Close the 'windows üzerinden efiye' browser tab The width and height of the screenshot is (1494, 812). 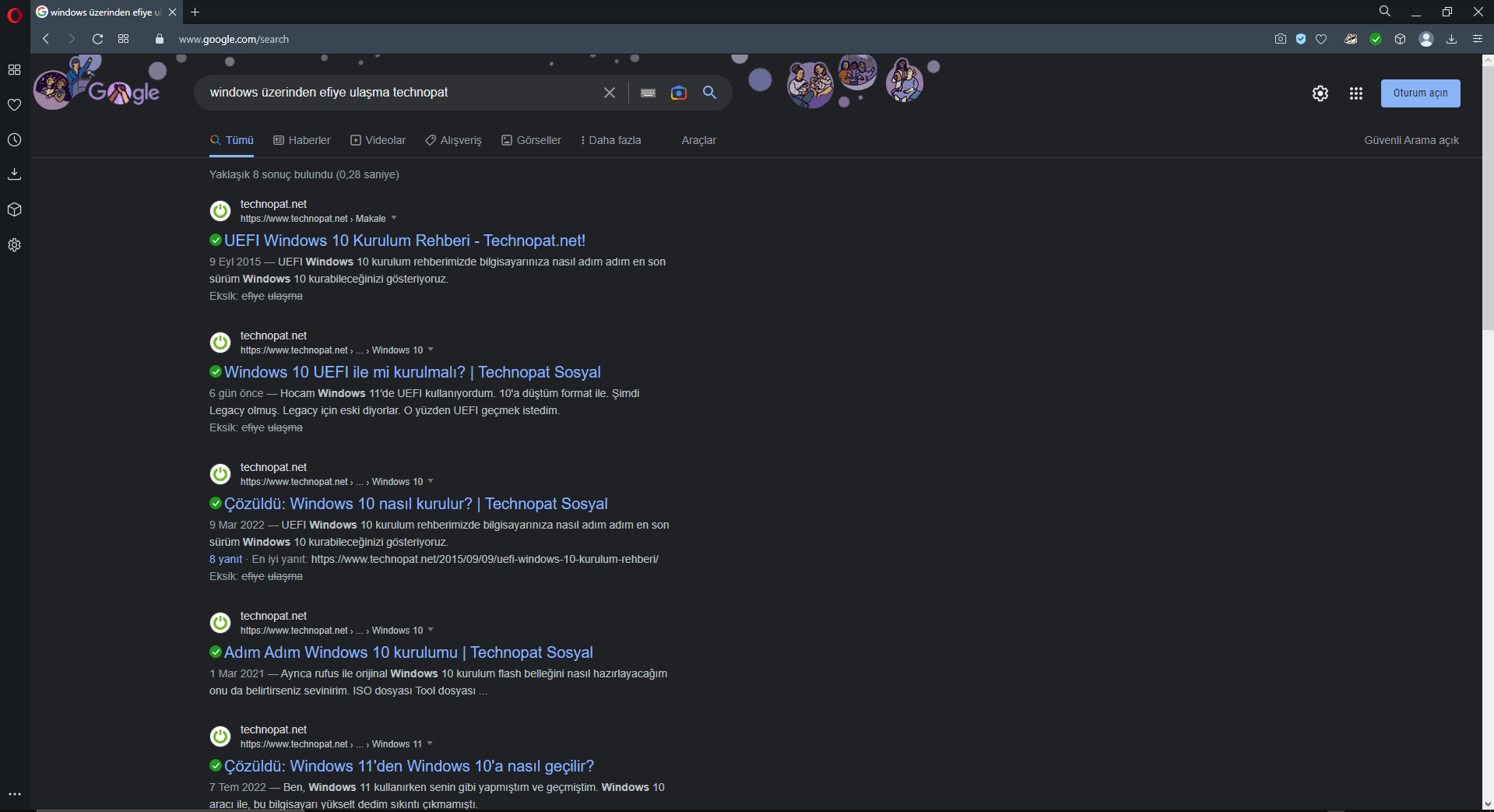(x=172, y=12)
